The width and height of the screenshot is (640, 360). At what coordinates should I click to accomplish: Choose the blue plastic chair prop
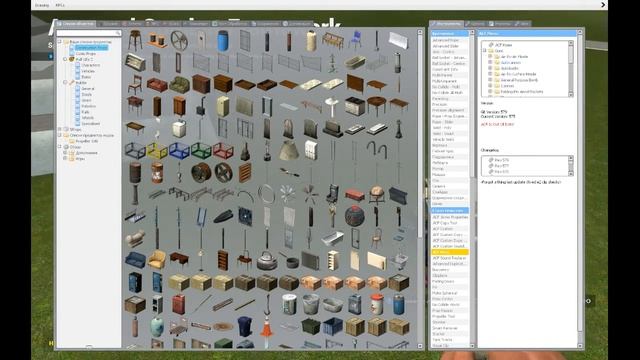pos(355,40)
